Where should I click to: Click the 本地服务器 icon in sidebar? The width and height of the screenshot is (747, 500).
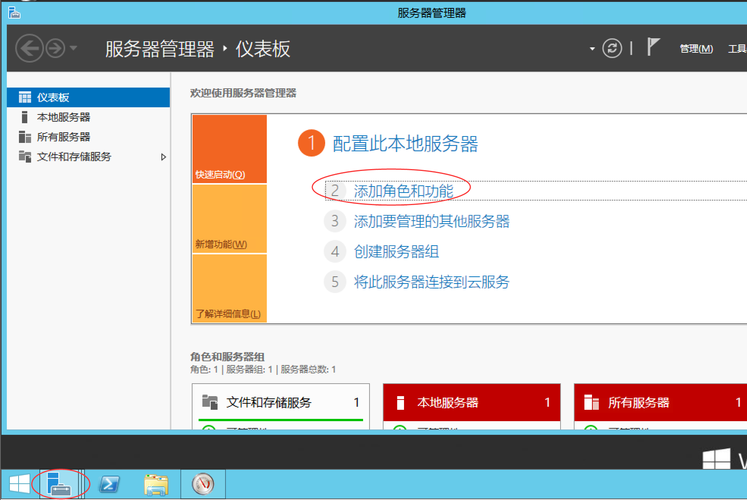coord(25,117)
